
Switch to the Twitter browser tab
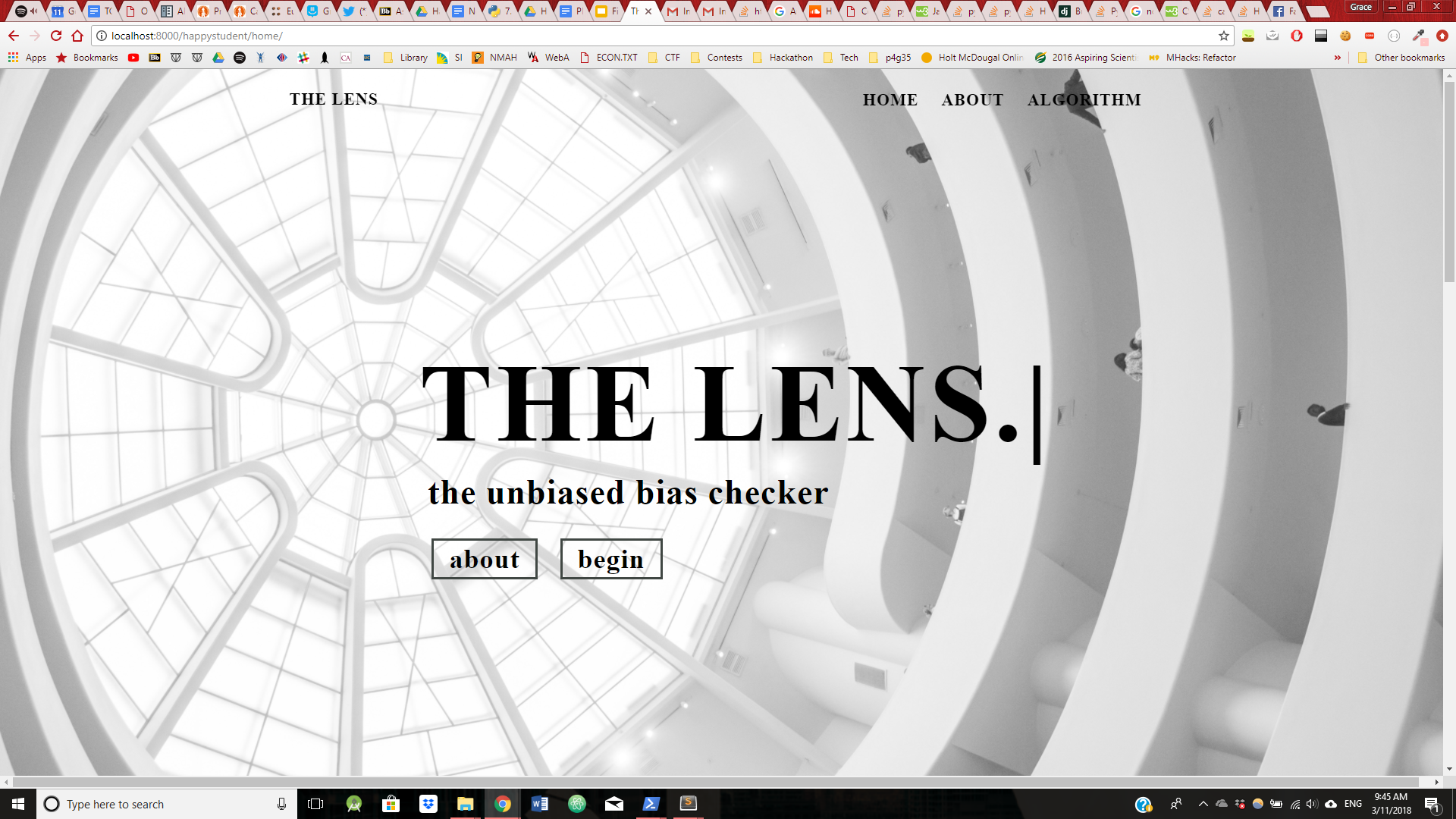(x=352, y=11)
